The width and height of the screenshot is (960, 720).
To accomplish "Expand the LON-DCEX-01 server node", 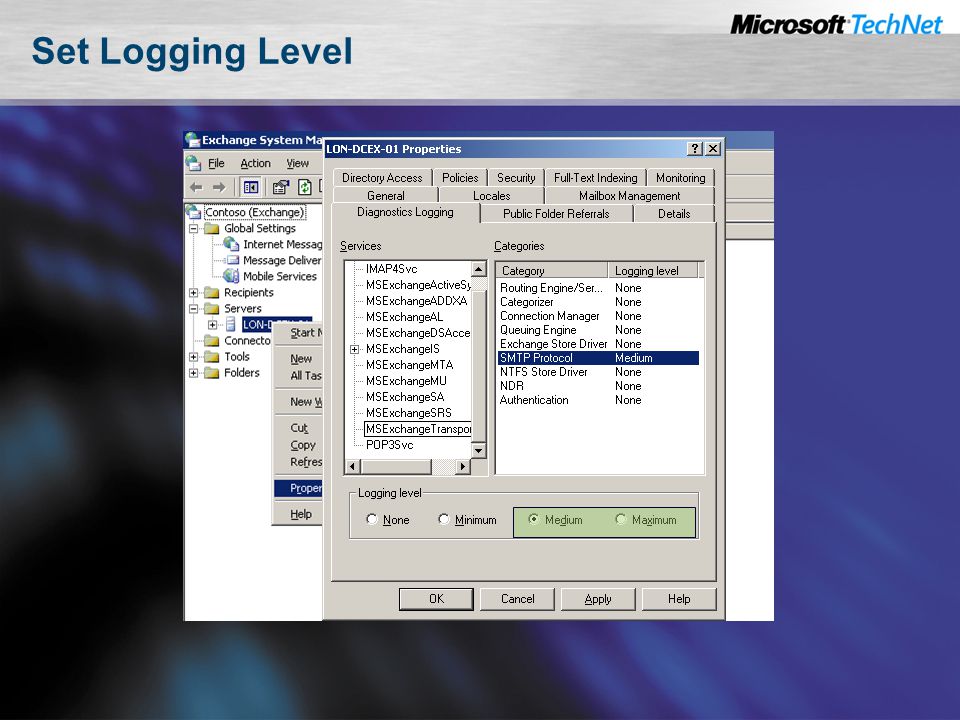I will pos(212,324).
